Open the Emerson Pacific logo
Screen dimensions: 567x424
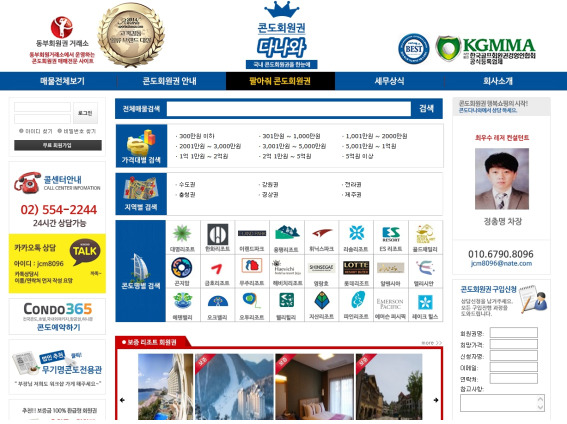[389, 304]
